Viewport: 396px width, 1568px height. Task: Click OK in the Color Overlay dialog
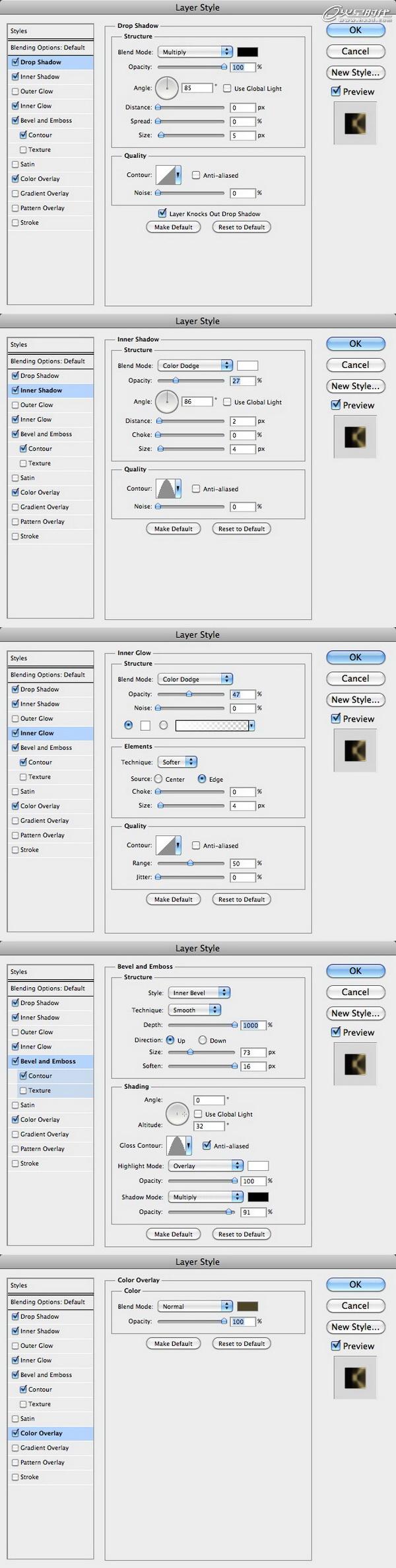point(355,1284)
